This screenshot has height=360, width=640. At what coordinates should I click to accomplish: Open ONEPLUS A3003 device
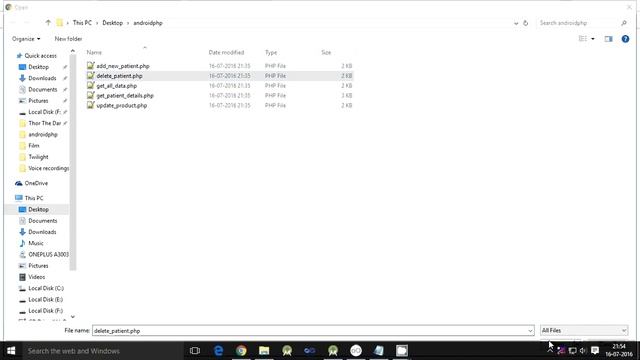pos(48,254)
